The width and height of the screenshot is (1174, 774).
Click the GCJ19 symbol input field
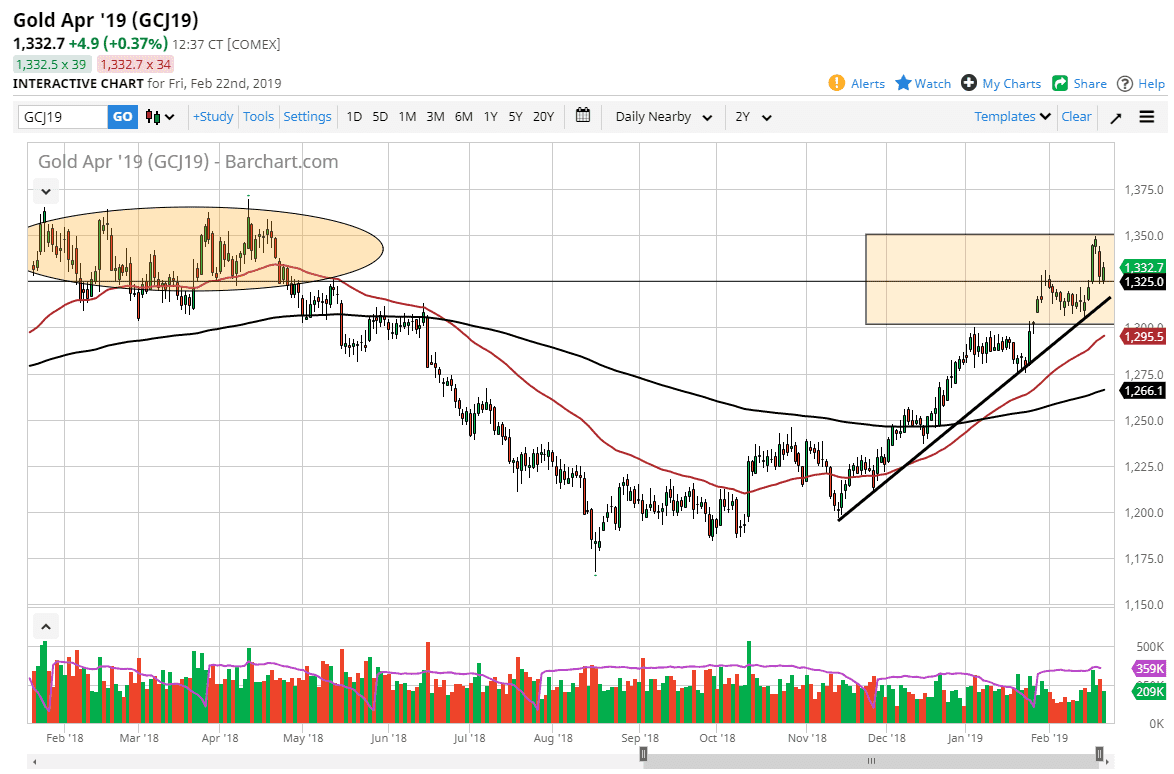tap(63, 117)
